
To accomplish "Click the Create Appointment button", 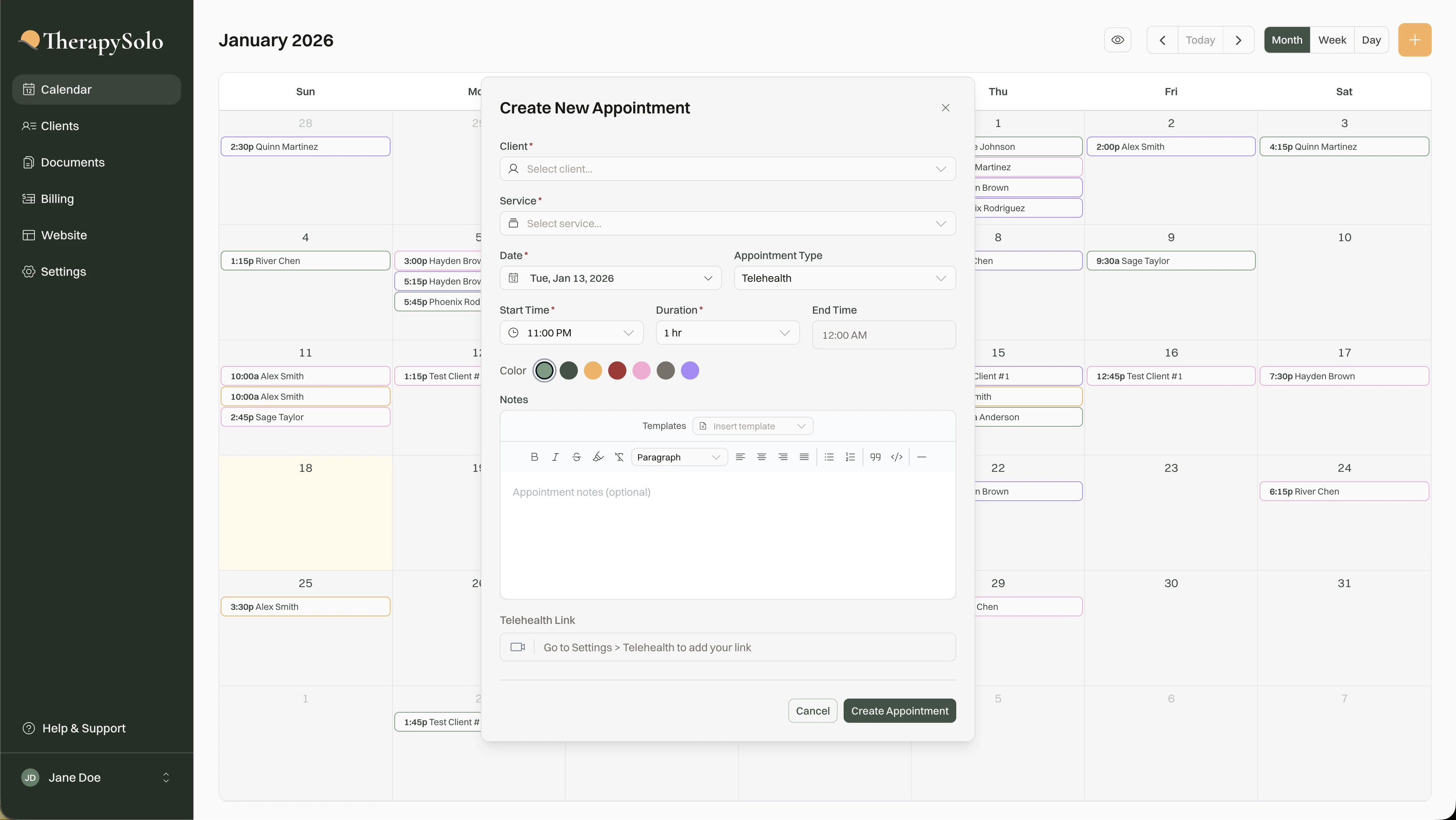I will coord(899,710).
